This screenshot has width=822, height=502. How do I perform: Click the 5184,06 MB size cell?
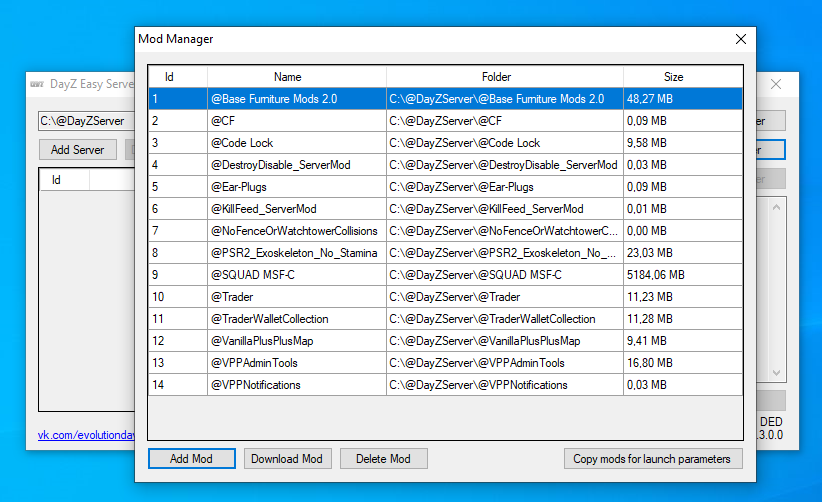[683, 275]
